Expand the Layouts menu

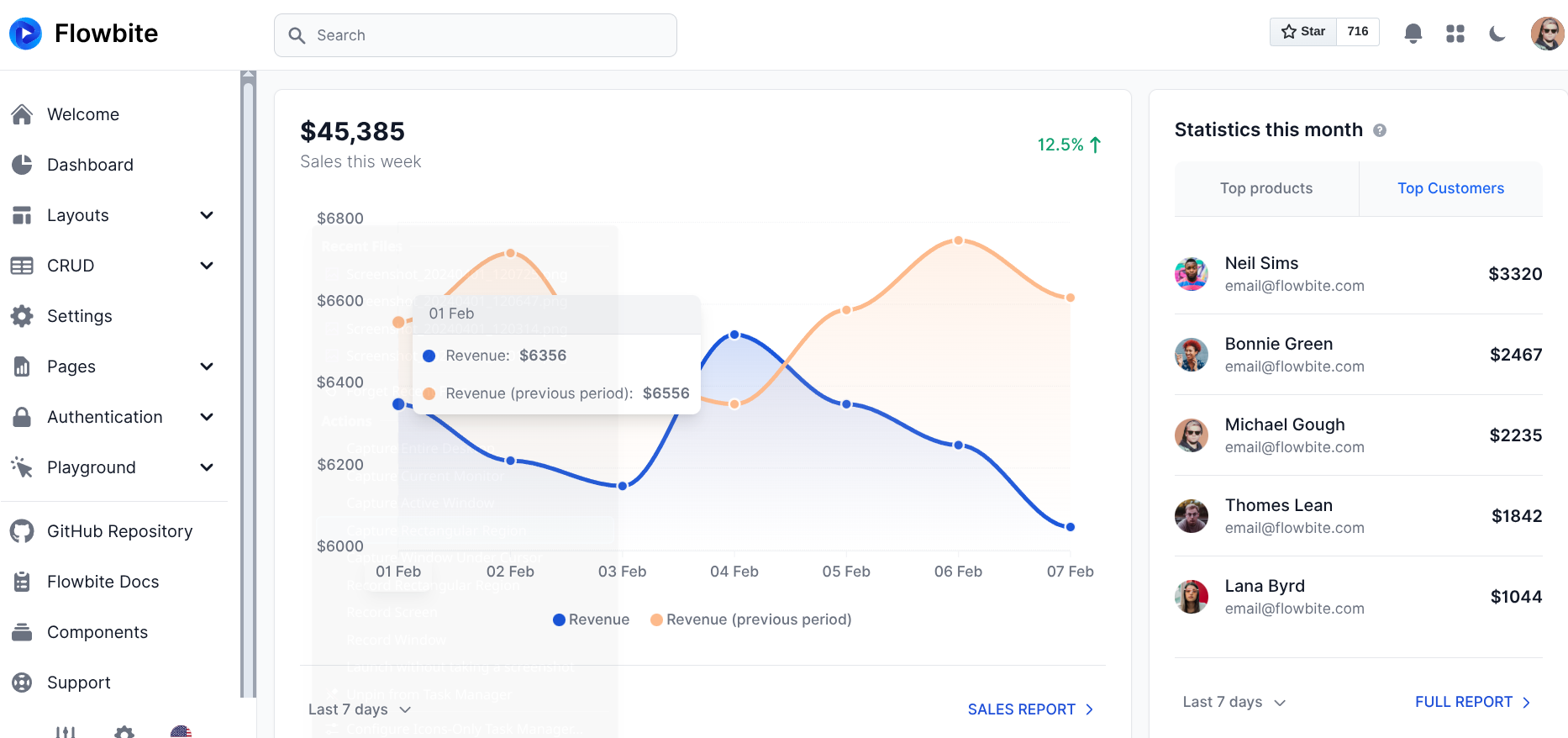point(114,215)
